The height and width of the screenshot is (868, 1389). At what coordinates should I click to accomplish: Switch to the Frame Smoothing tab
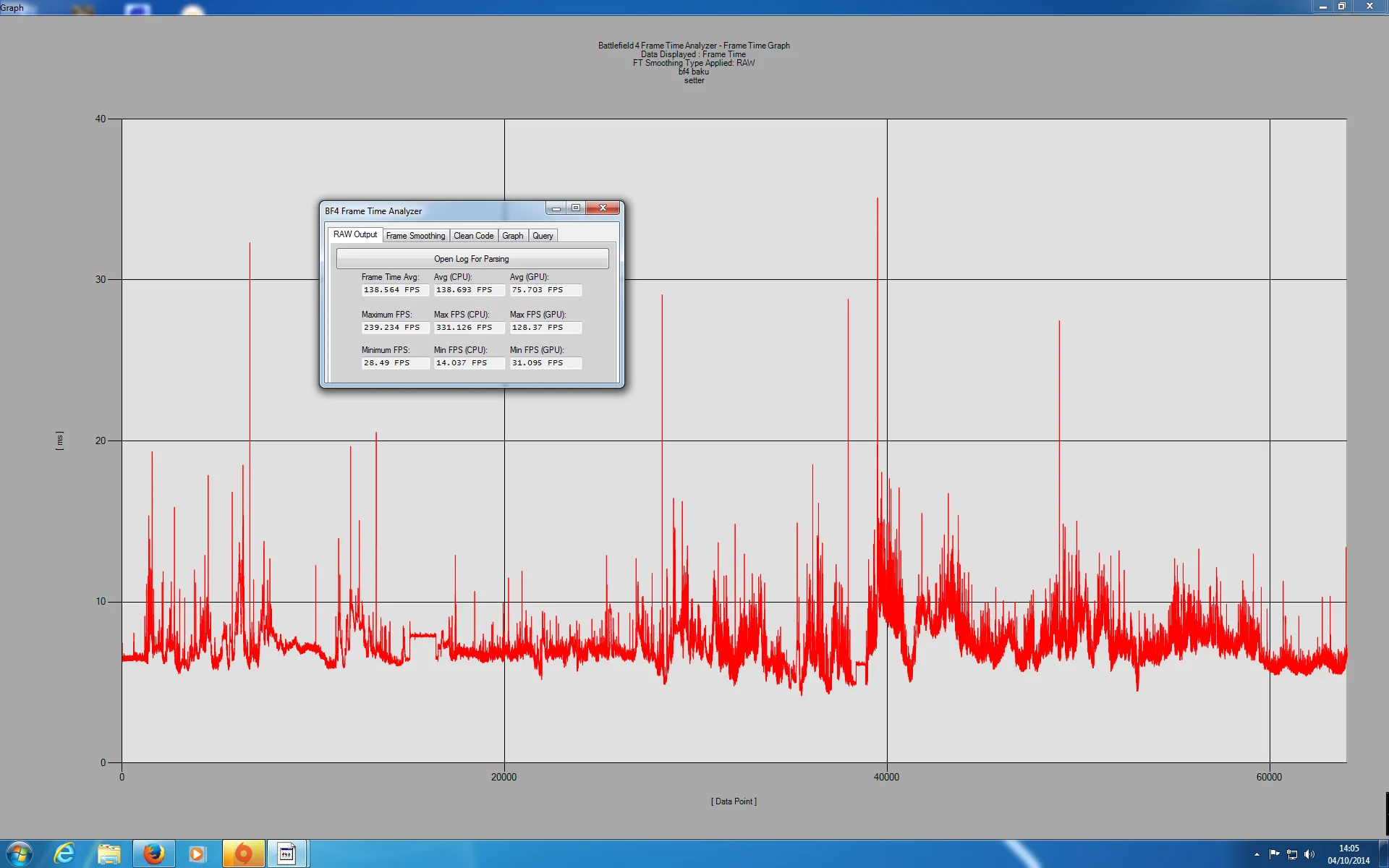click(415, 236)
